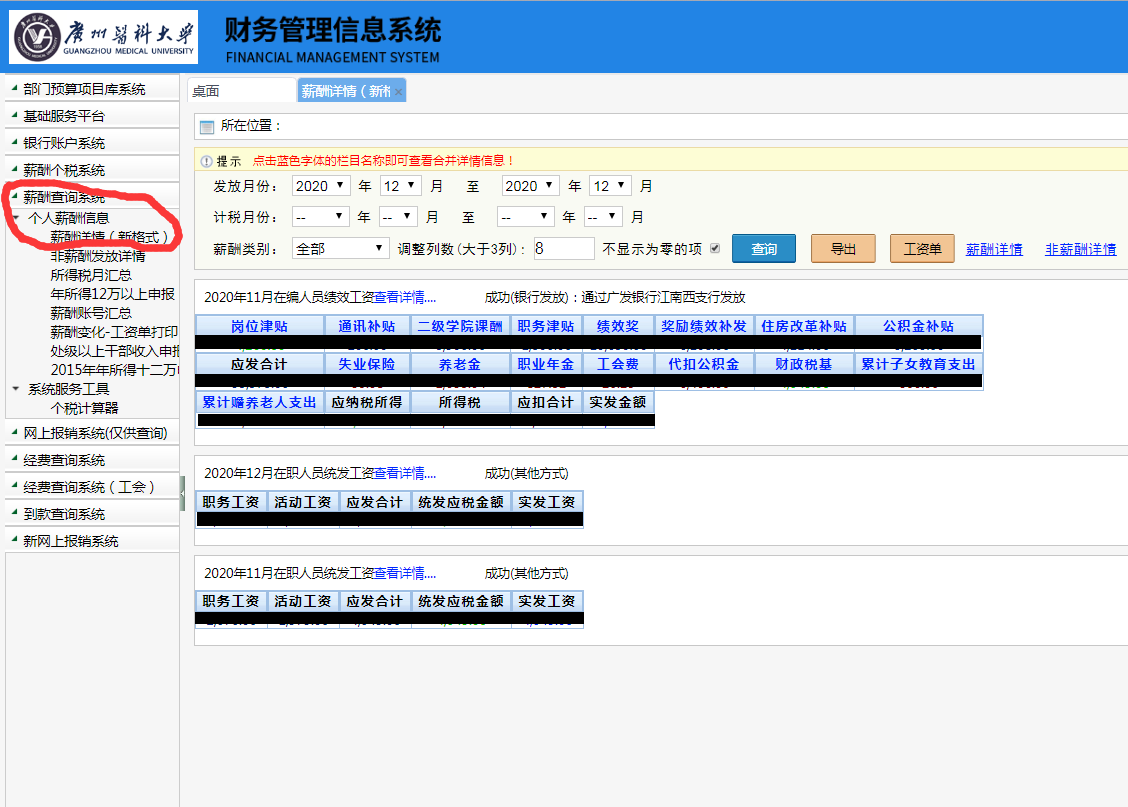Open the 计税月份 start month dropdown

[x=398, y=217]
